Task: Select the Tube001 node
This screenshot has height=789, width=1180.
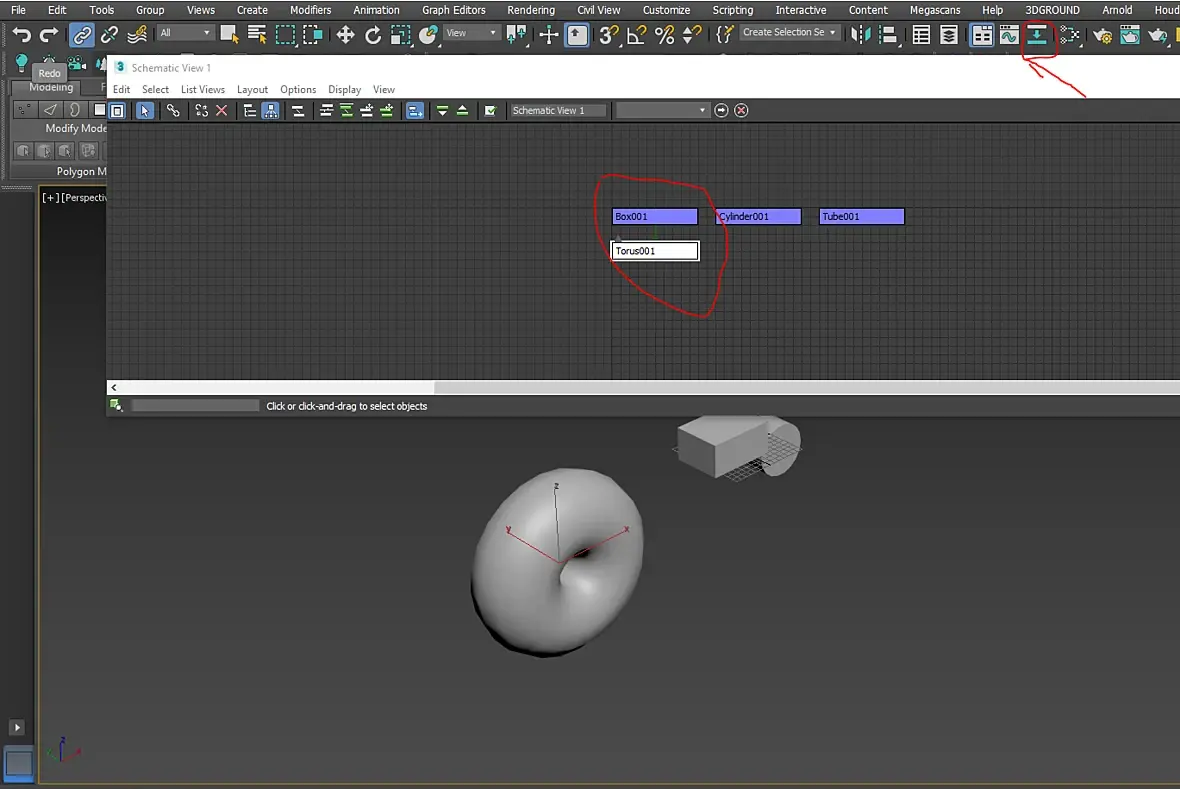Action: pos(861,217)
